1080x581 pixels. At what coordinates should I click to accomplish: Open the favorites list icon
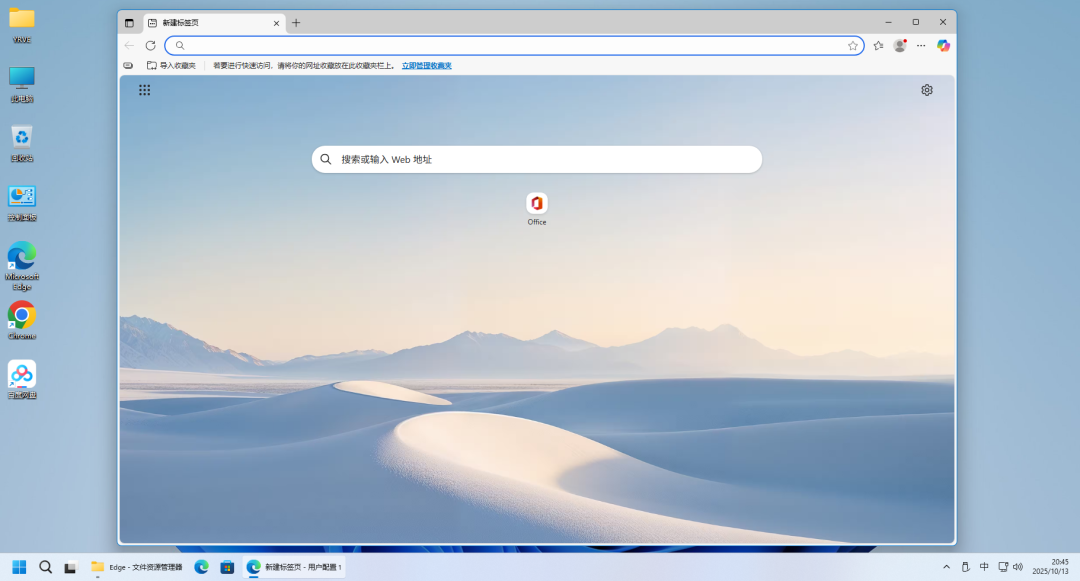tap(878, 45)
